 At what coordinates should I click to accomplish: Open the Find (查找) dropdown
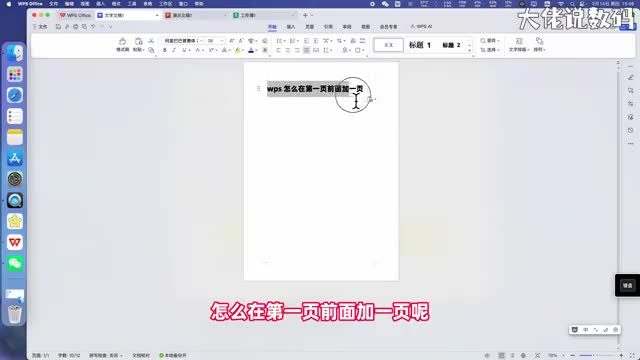point(490,41)
